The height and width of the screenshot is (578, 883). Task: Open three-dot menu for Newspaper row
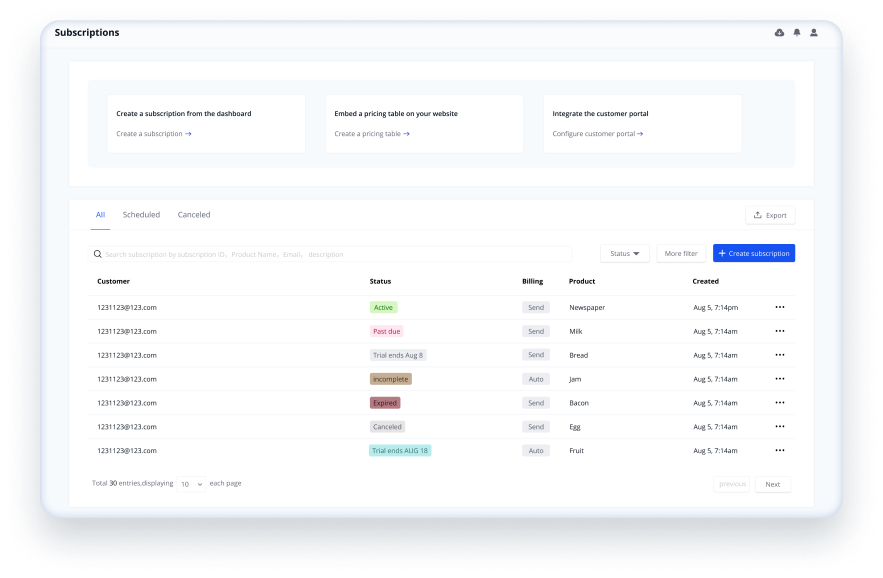point(780,307)
